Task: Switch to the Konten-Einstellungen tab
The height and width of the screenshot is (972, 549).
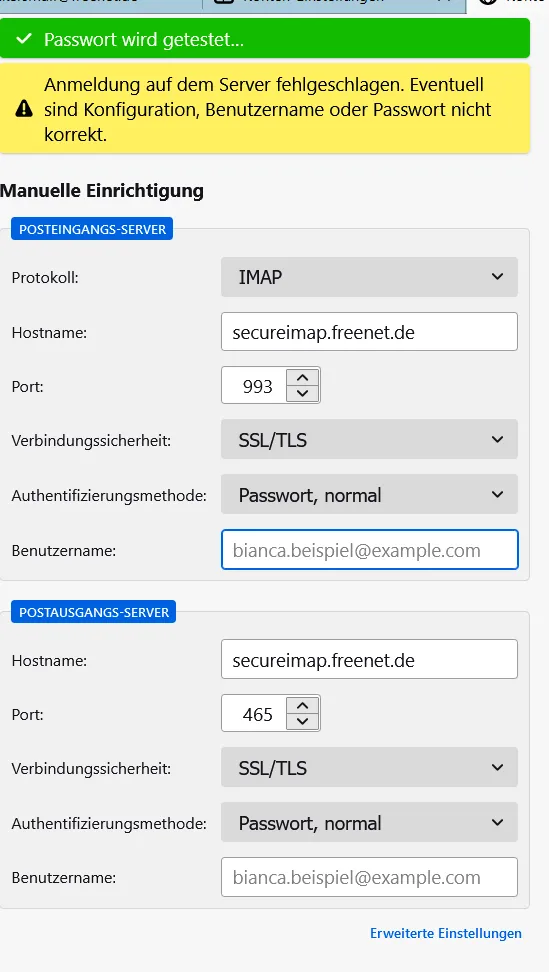Action: (334, 5)
